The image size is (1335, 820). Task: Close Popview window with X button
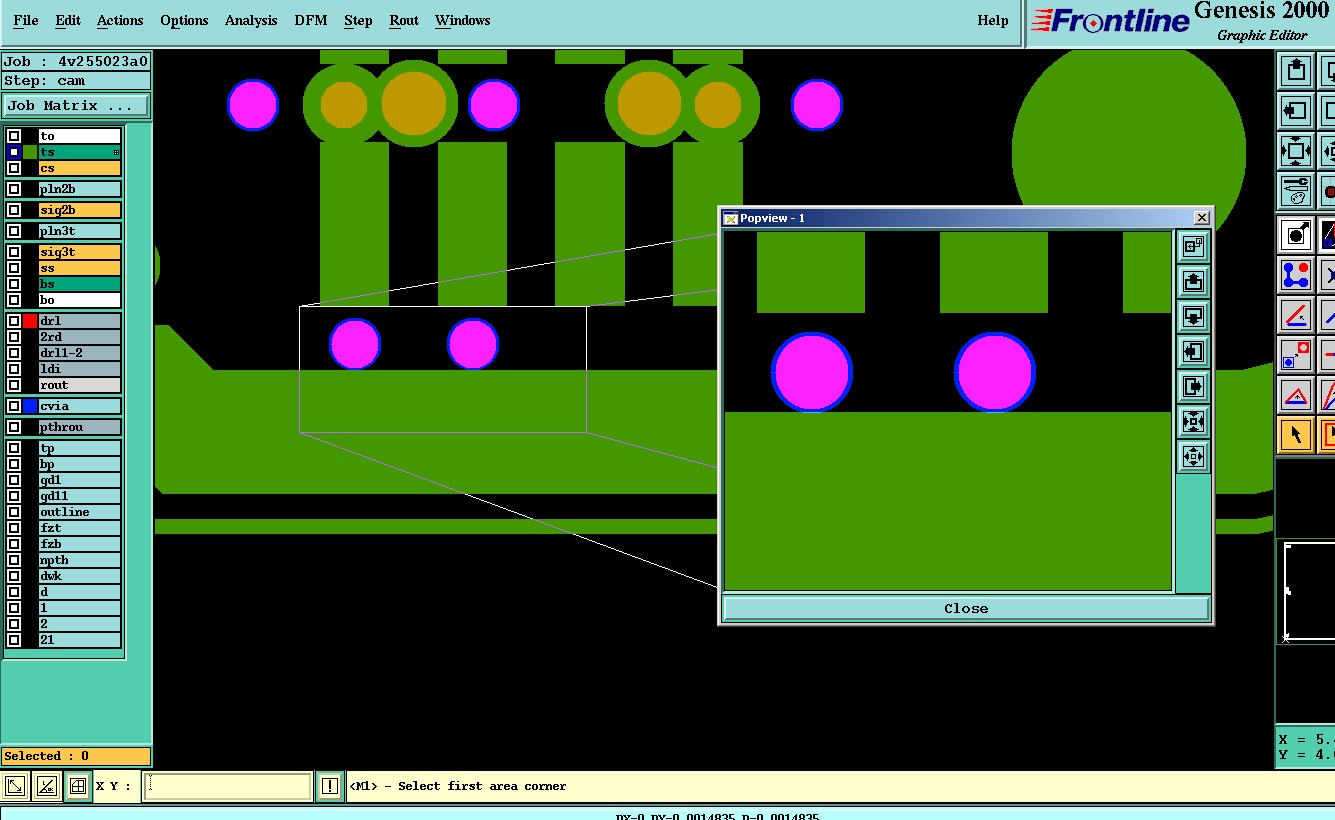1202,218
